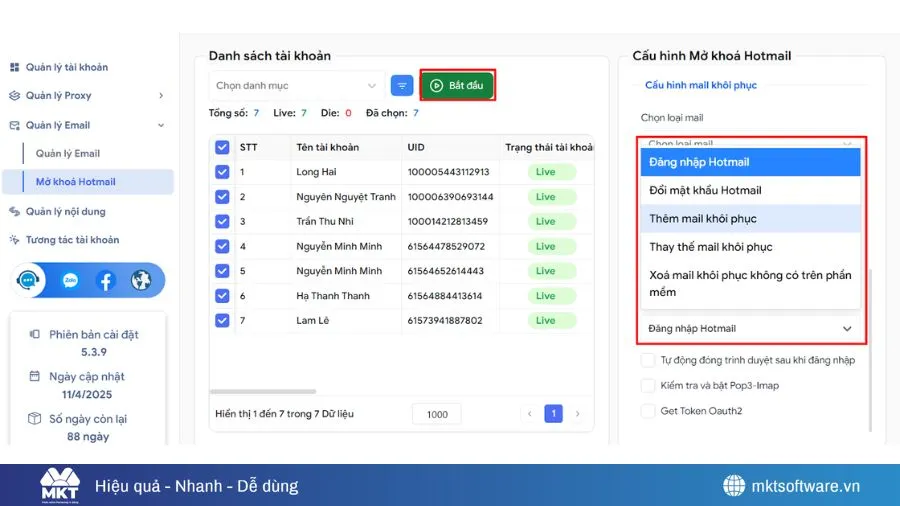The width and height of the screenshot is (900, 506).
Task: Uncheck the row for Lam Lê
Action: (x=222, y=320)
